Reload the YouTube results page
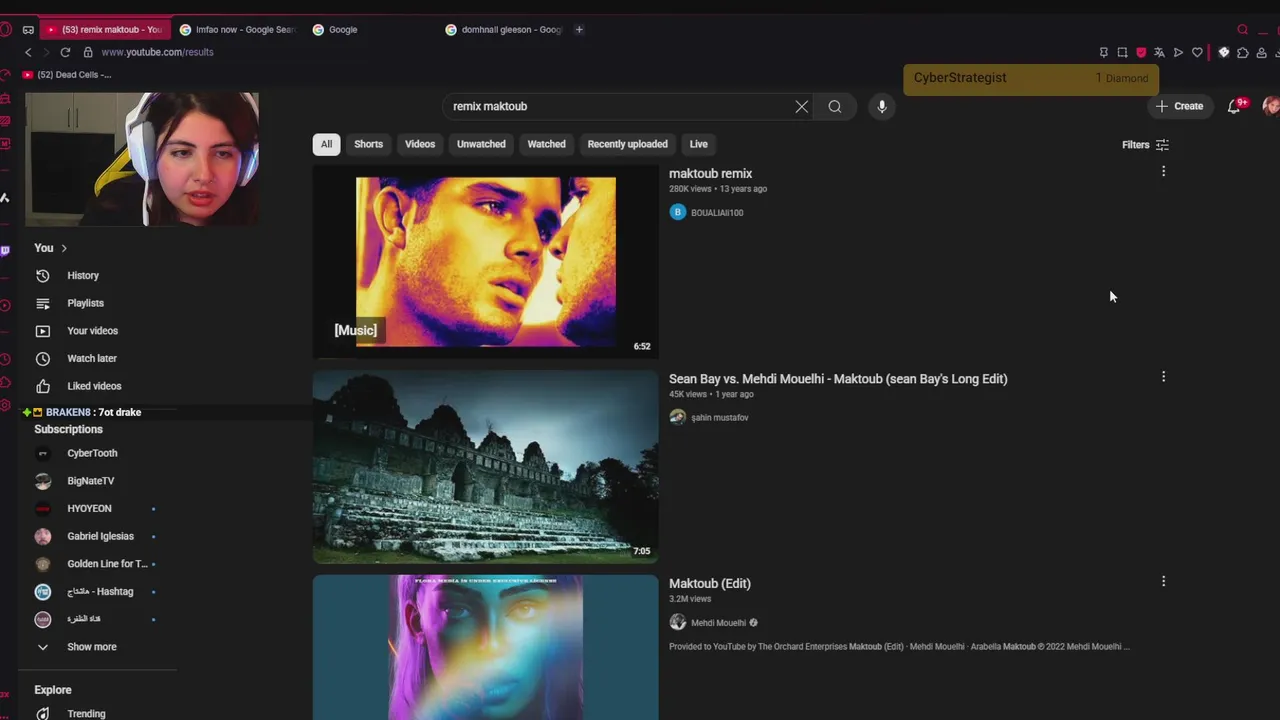The image size is (1280, 720). click(x=65, y=52)
